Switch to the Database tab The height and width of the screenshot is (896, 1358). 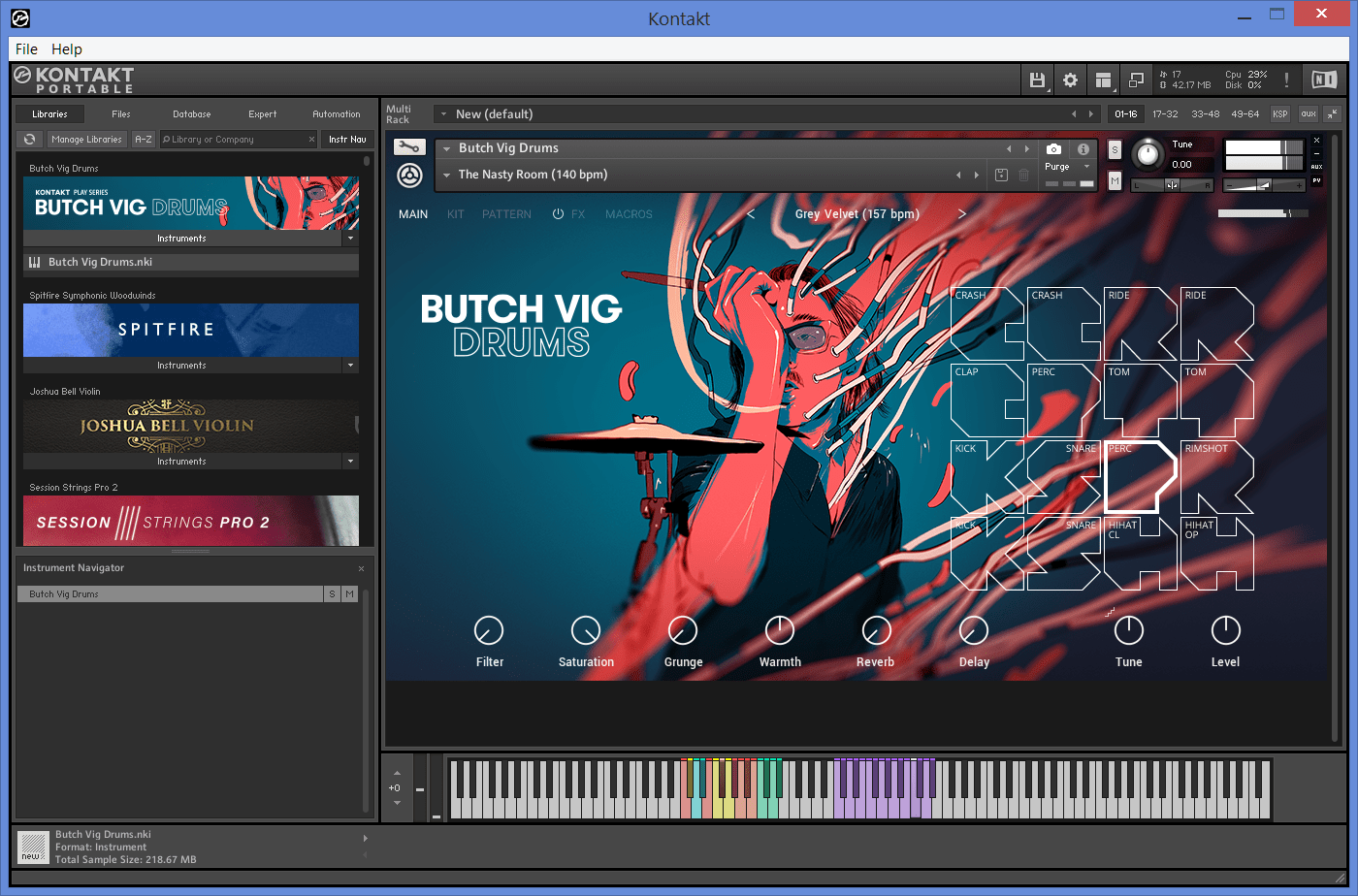pos(192,114)
